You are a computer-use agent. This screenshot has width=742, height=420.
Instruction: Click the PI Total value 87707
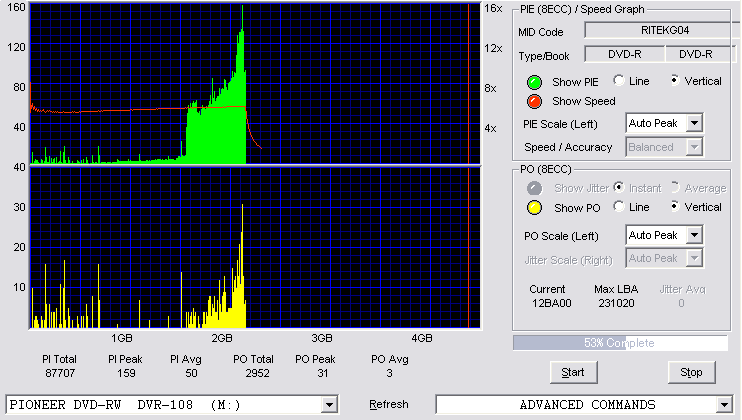(60, 373)
